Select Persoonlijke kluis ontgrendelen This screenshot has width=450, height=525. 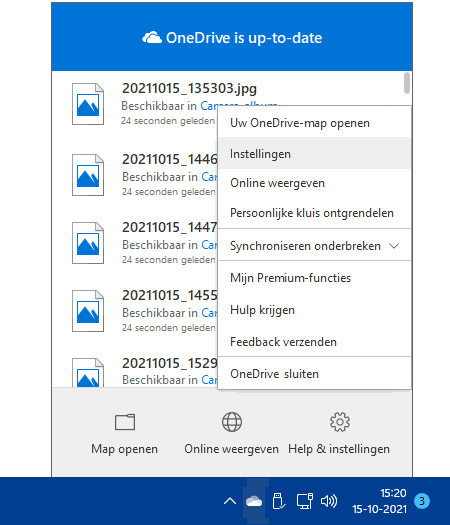click(x=314, y=213)
